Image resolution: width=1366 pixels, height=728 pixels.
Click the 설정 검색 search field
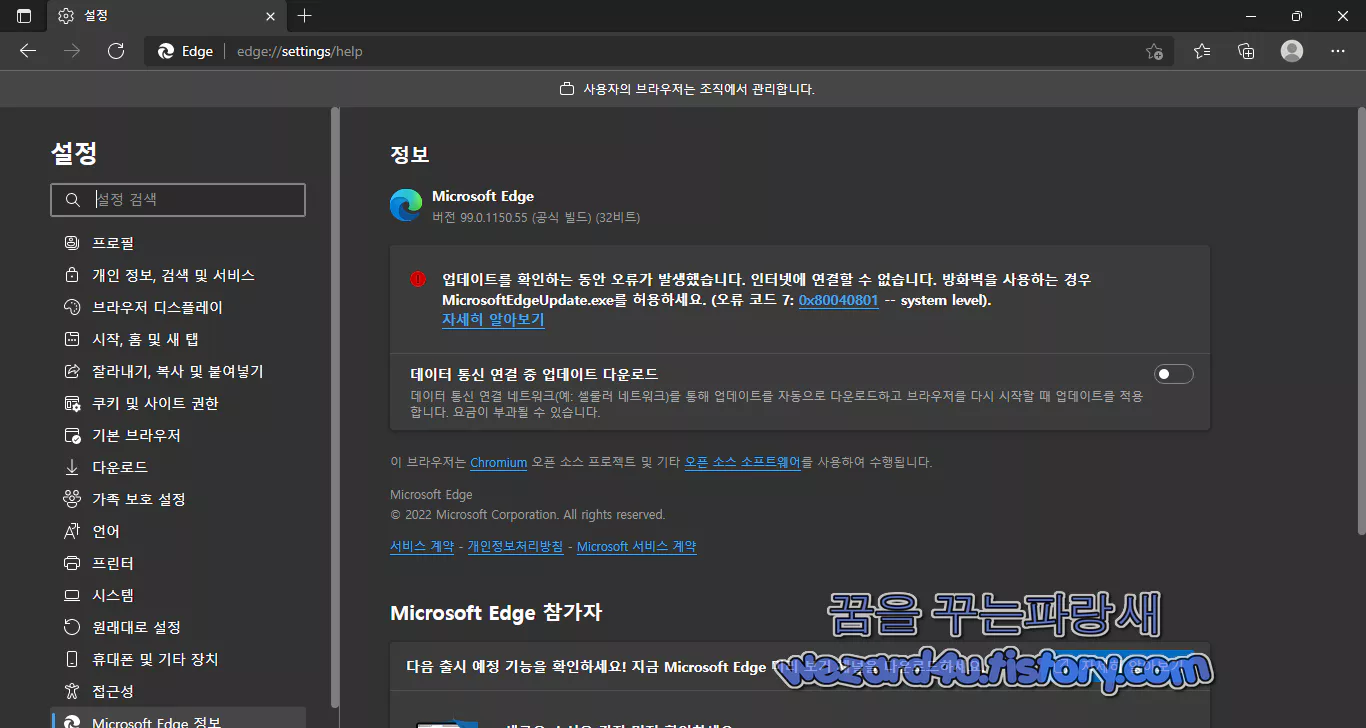click(x=178, y=200)
